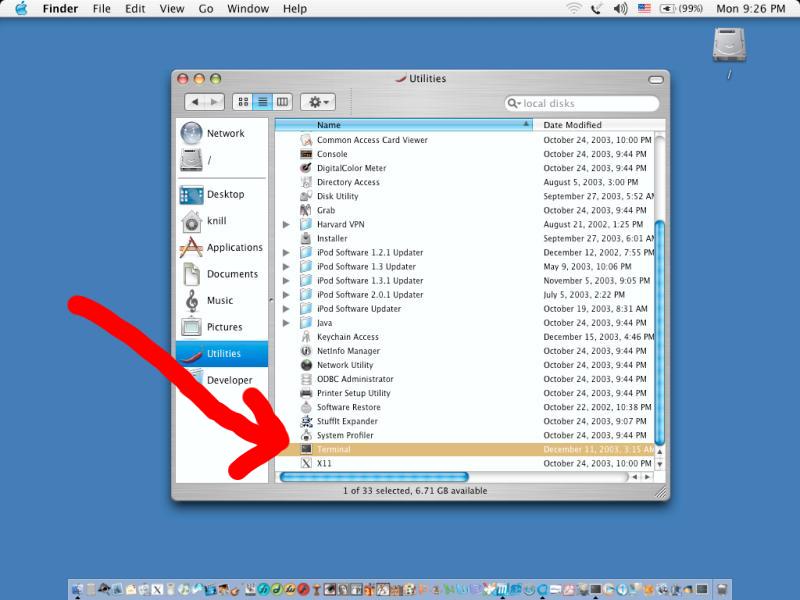Select the Console application icon
This screenshot has width=800, height=600.
(306, 154)
